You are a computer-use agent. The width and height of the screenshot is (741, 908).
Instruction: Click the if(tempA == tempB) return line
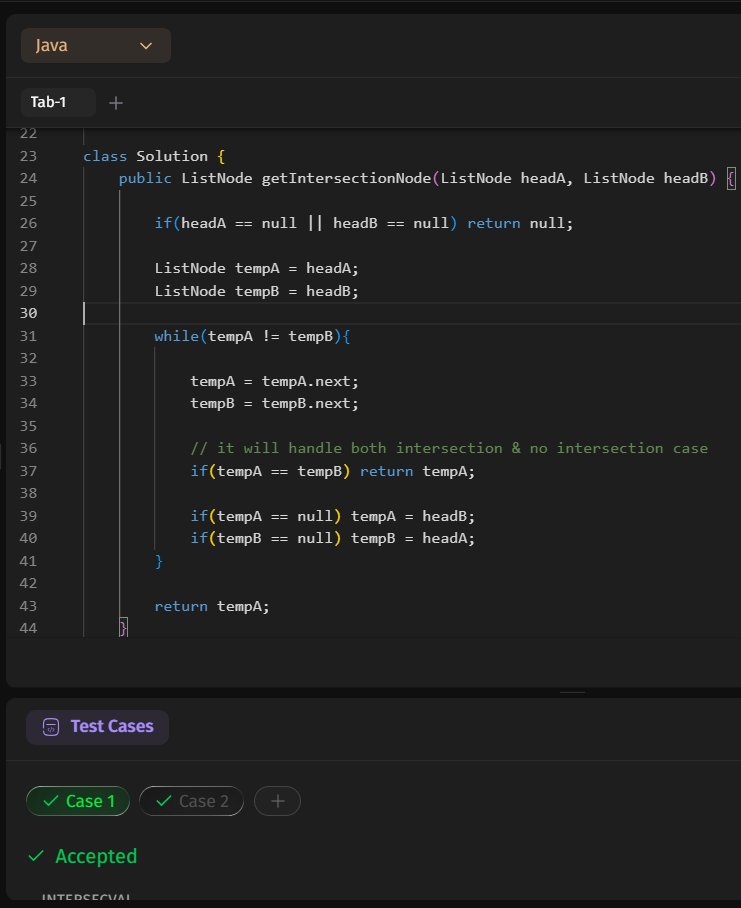point(332,471)
